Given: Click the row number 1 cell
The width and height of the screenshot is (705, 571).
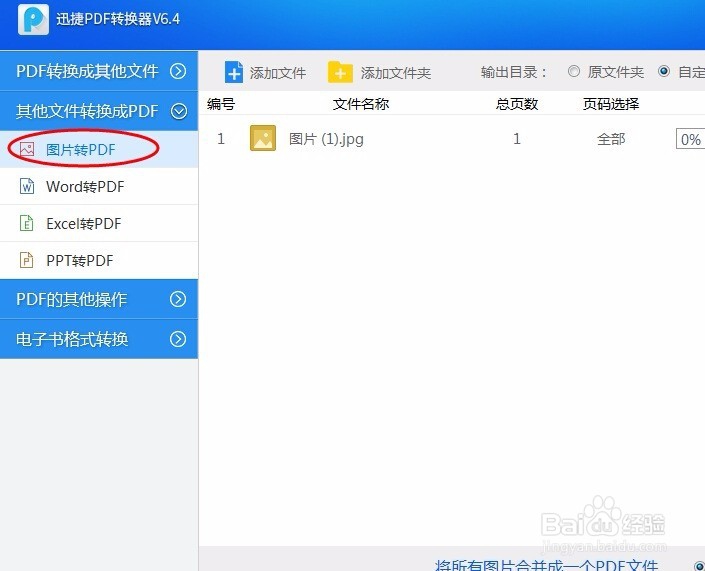Looking at the screenshot, I should [221, 138].
